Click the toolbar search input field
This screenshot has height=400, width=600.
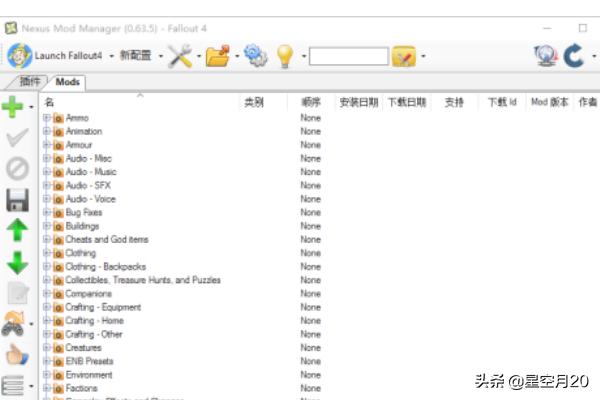pyautogui.click(x=349, y=56)
